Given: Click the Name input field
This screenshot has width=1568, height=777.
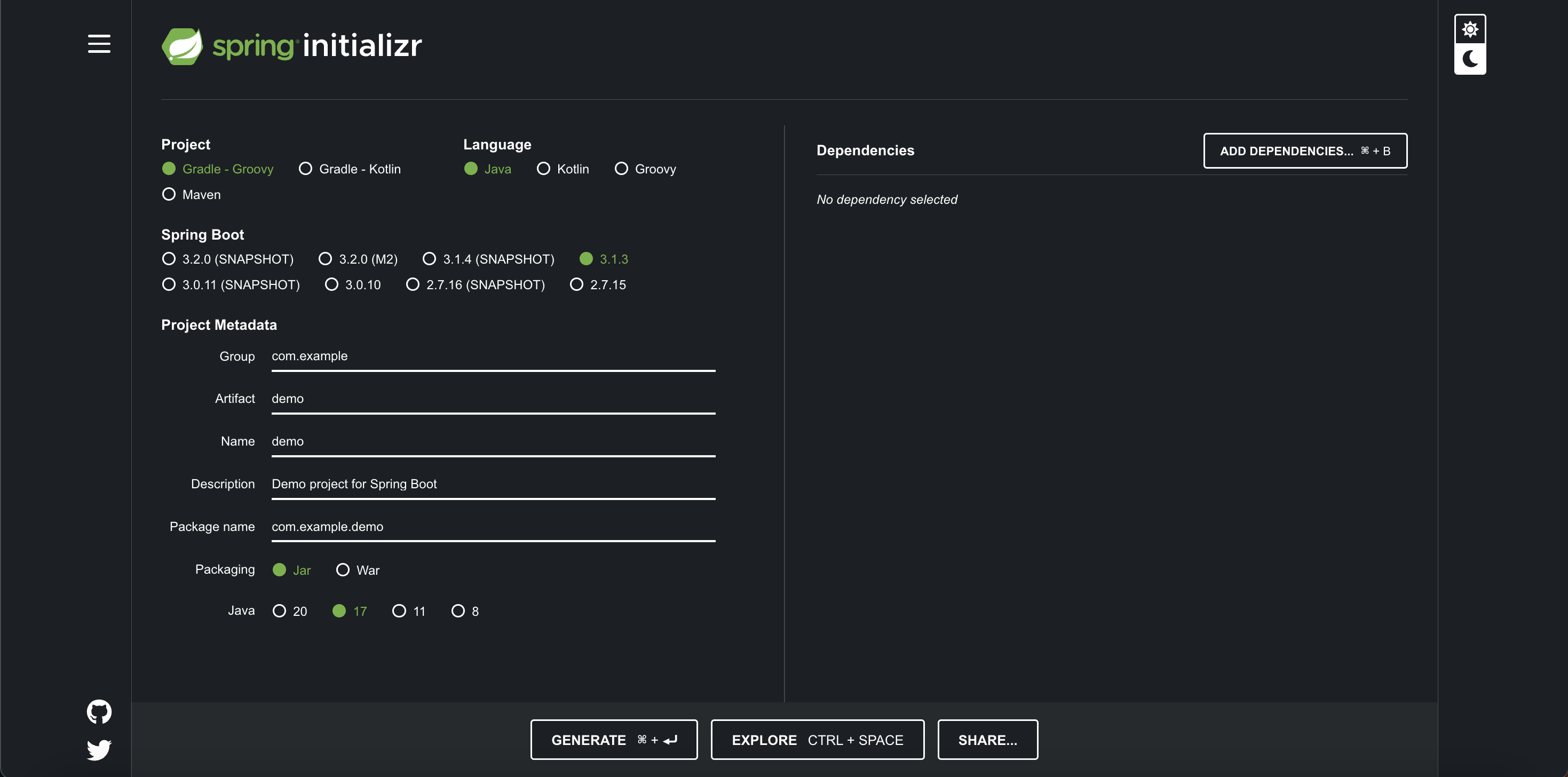Looking at the screenshot, I should point(493,442).
